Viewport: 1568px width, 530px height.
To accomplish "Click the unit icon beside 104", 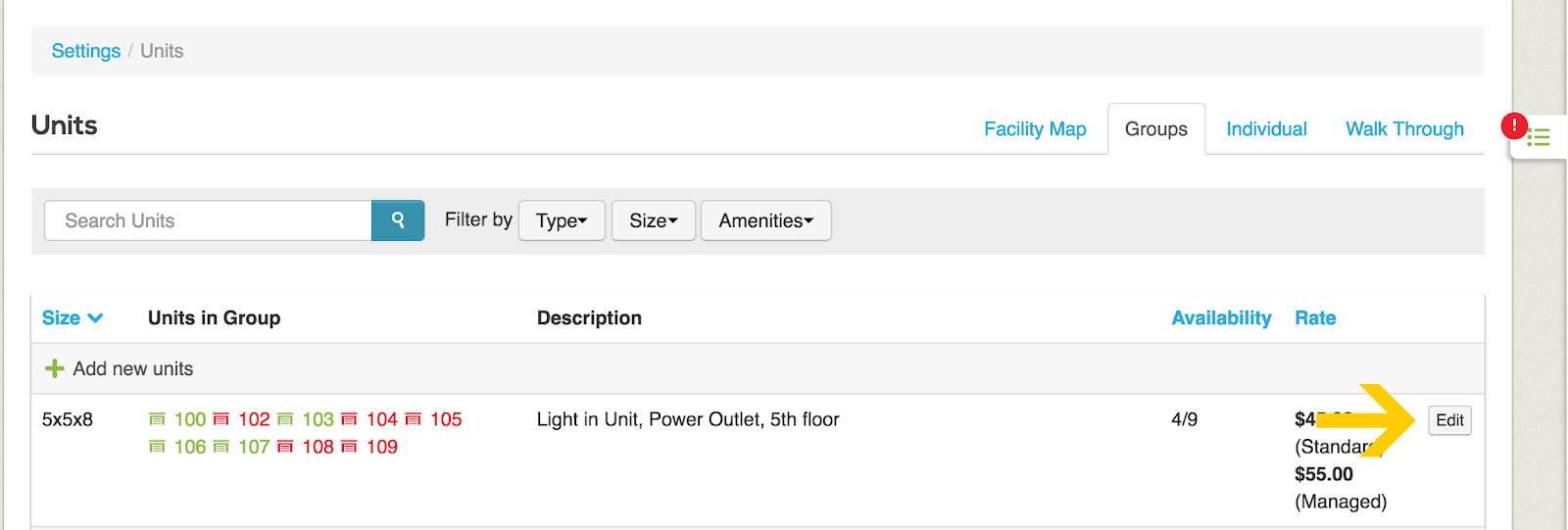I will tap(349, 419).
